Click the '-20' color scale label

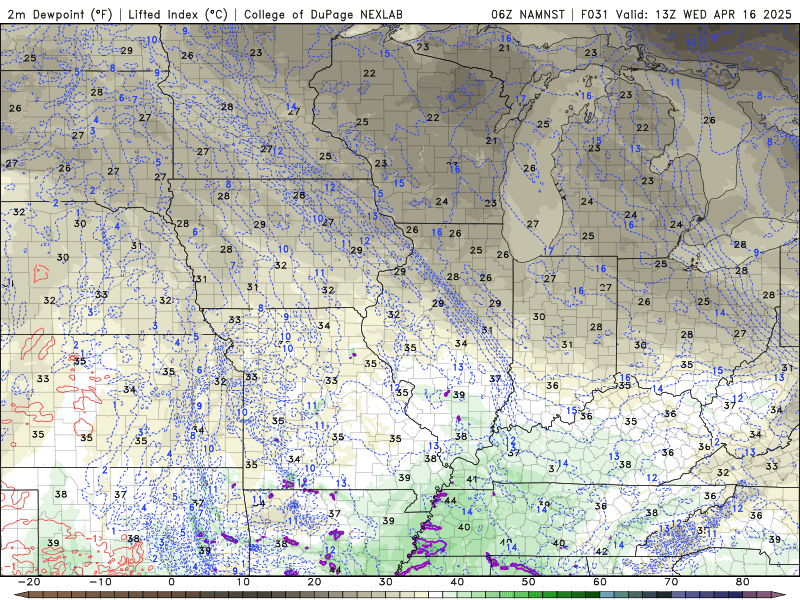(x=29, y=582)
